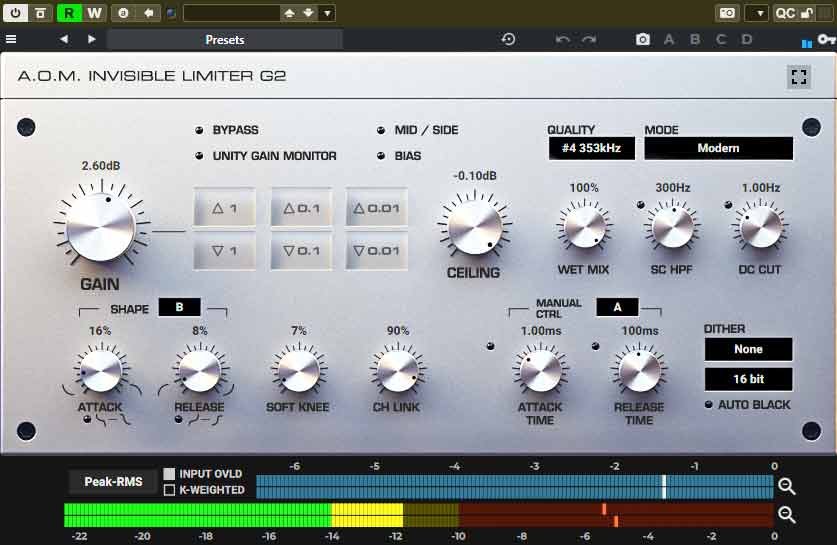Click the WET MIX knob

point(585,228)
